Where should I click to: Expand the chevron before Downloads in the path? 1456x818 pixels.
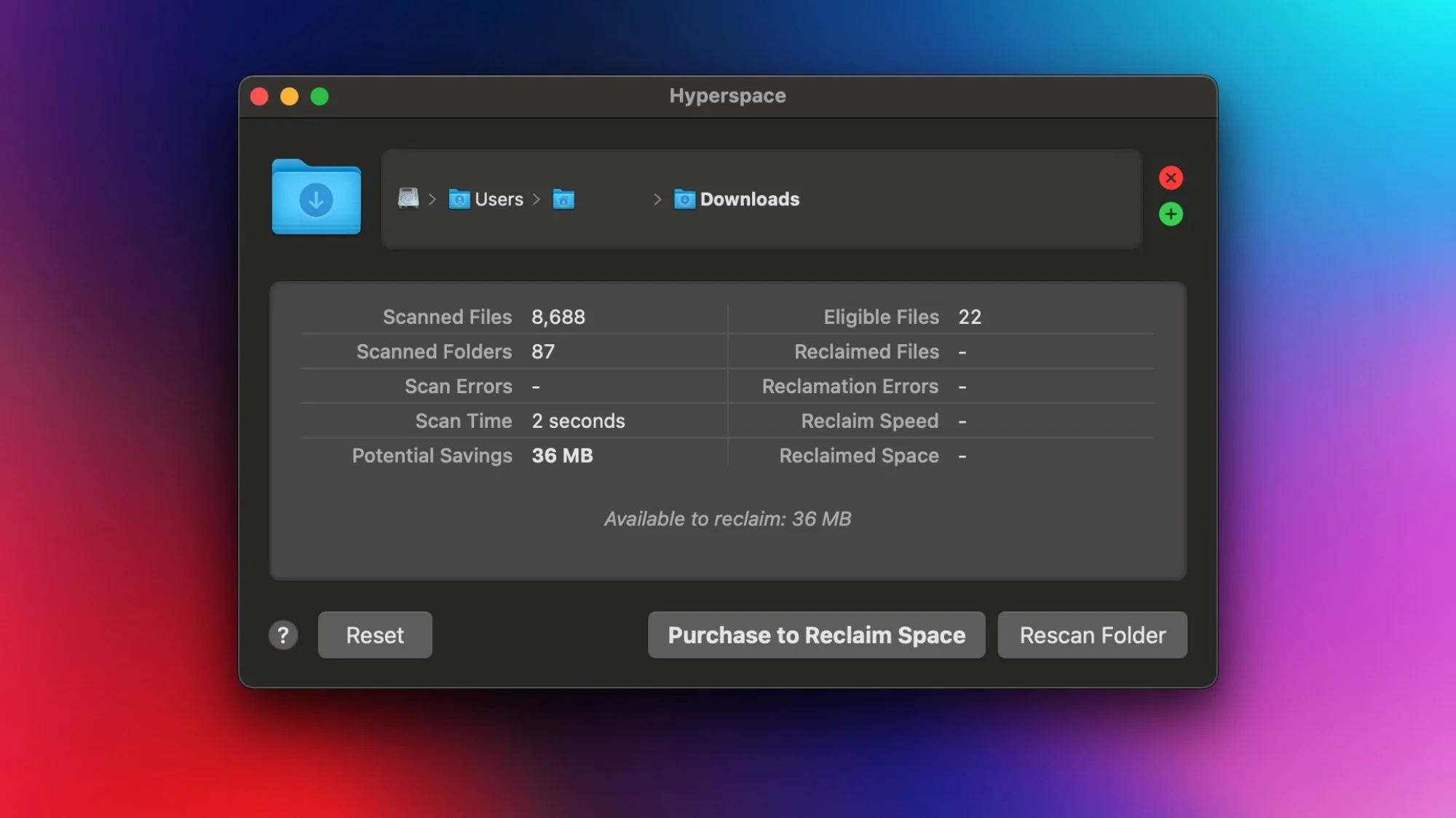click(656, 199)
